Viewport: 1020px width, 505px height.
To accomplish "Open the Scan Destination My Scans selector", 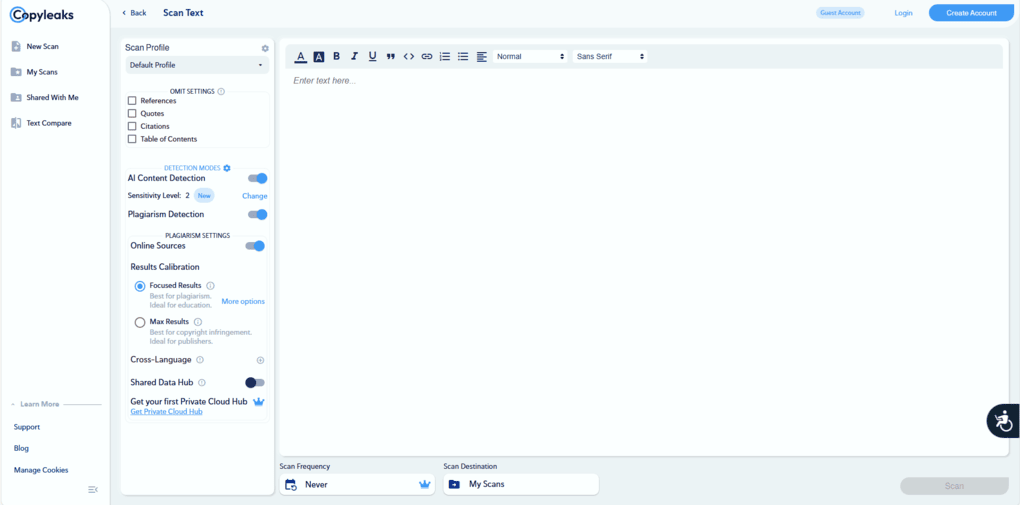I will coord(521,484).
